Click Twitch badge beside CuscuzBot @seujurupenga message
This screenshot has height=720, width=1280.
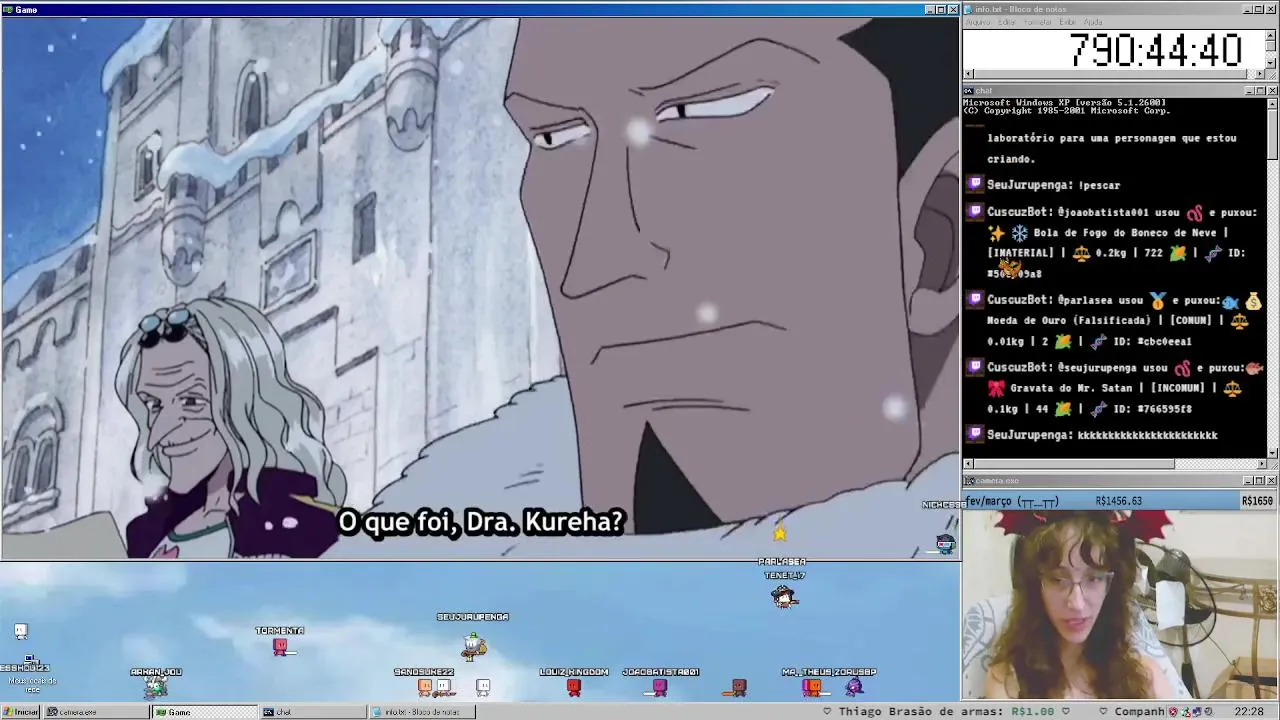tap(975, 367)
